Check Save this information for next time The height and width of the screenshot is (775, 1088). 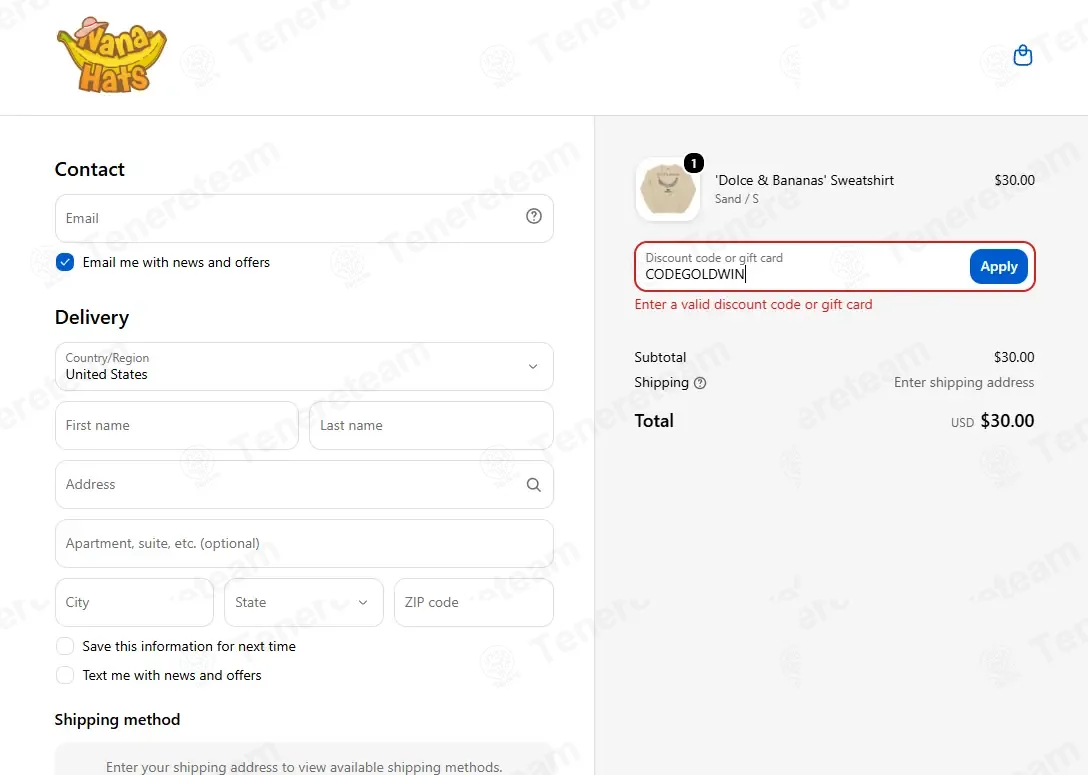[x=65, y=647]
